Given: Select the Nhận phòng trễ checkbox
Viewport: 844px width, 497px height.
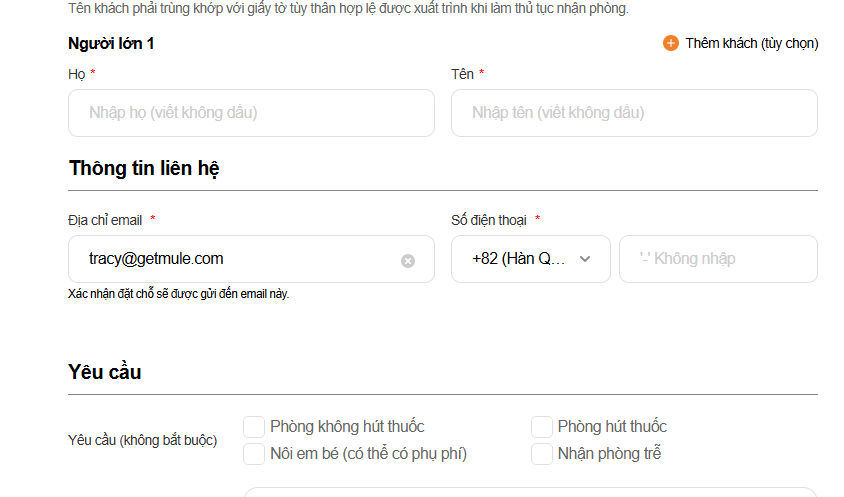Looking at the screenshot, I should tap(542, 454).
